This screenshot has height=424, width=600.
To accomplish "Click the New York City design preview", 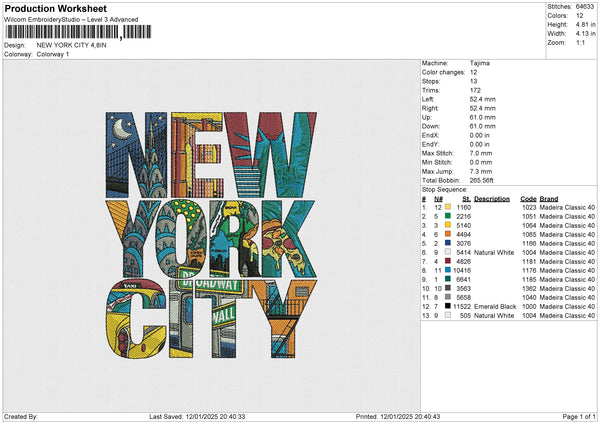I will click(x=211, y=237).
